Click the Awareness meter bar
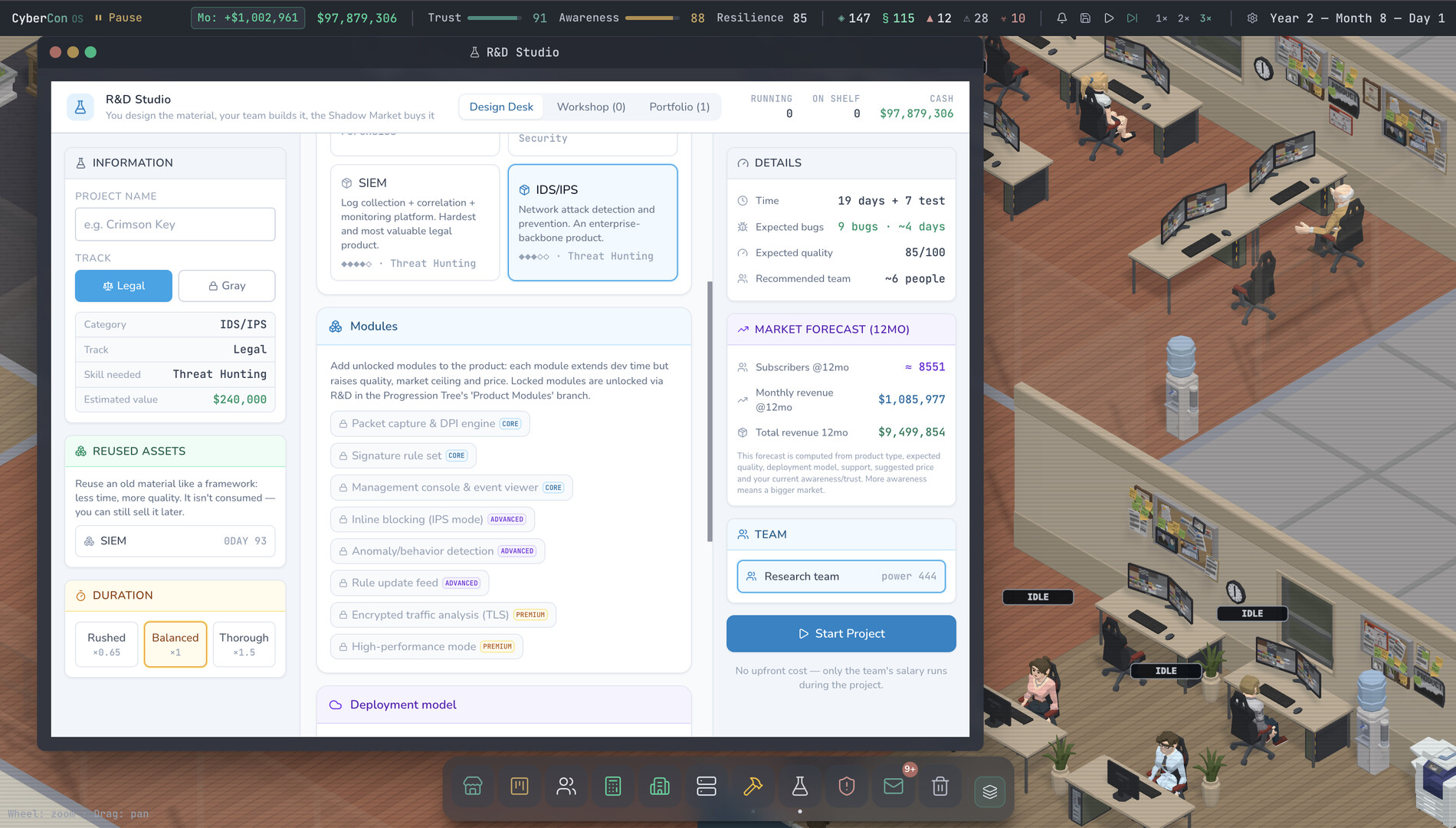Image resolution: width=1456 pixels, height=828 pixels. 652,18
